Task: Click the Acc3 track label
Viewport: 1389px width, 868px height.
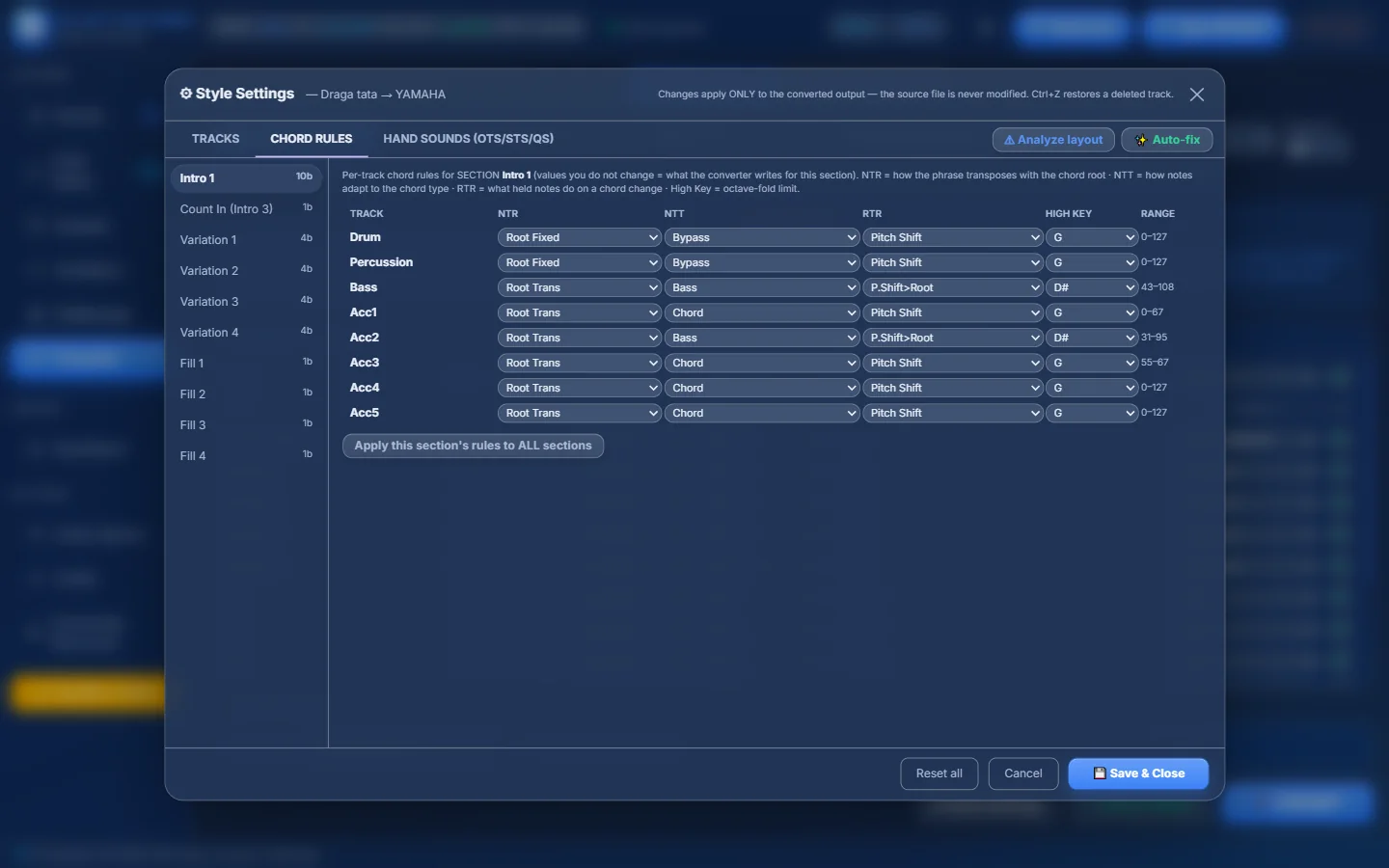Action: coord(365,363)
